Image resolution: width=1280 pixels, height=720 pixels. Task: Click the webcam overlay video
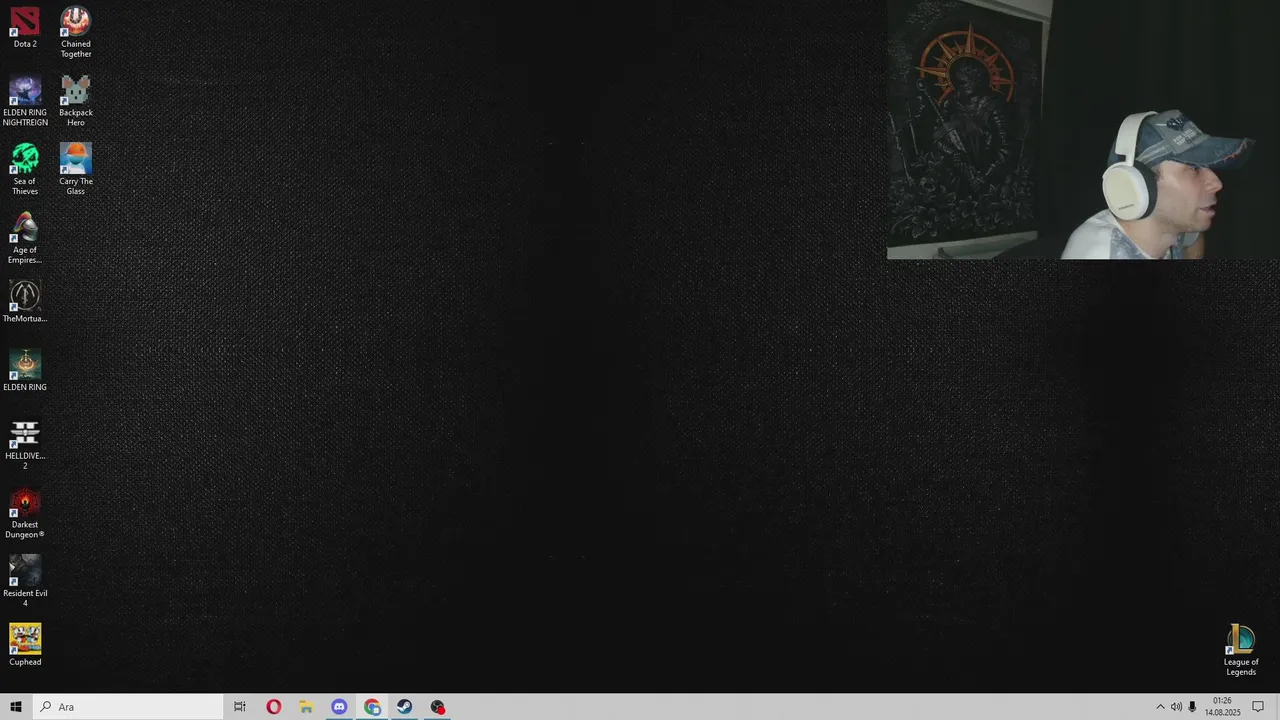pyautogui.click(x=1083, y=130)
